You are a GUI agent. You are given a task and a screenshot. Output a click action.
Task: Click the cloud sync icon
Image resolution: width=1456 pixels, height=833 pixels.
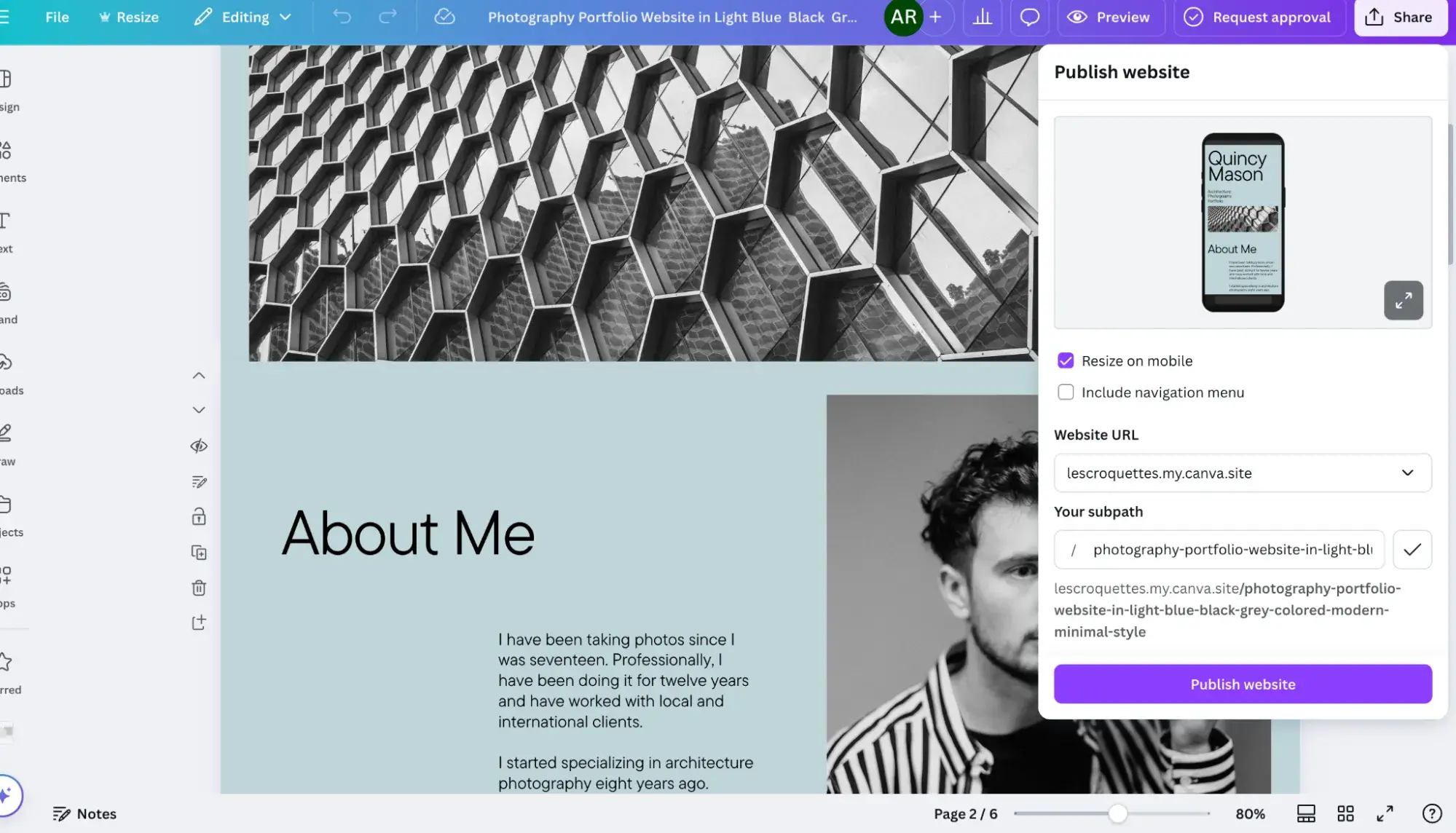(444, 17)
